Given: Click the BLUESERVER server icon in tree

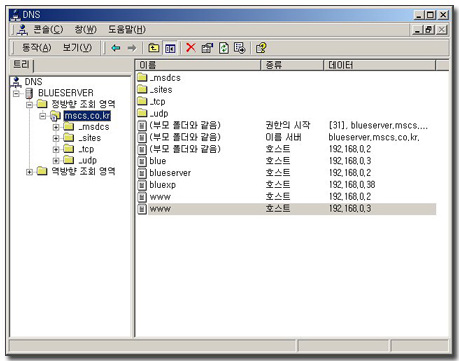Looking at the screenshot, I should click(x=29, y=93).
